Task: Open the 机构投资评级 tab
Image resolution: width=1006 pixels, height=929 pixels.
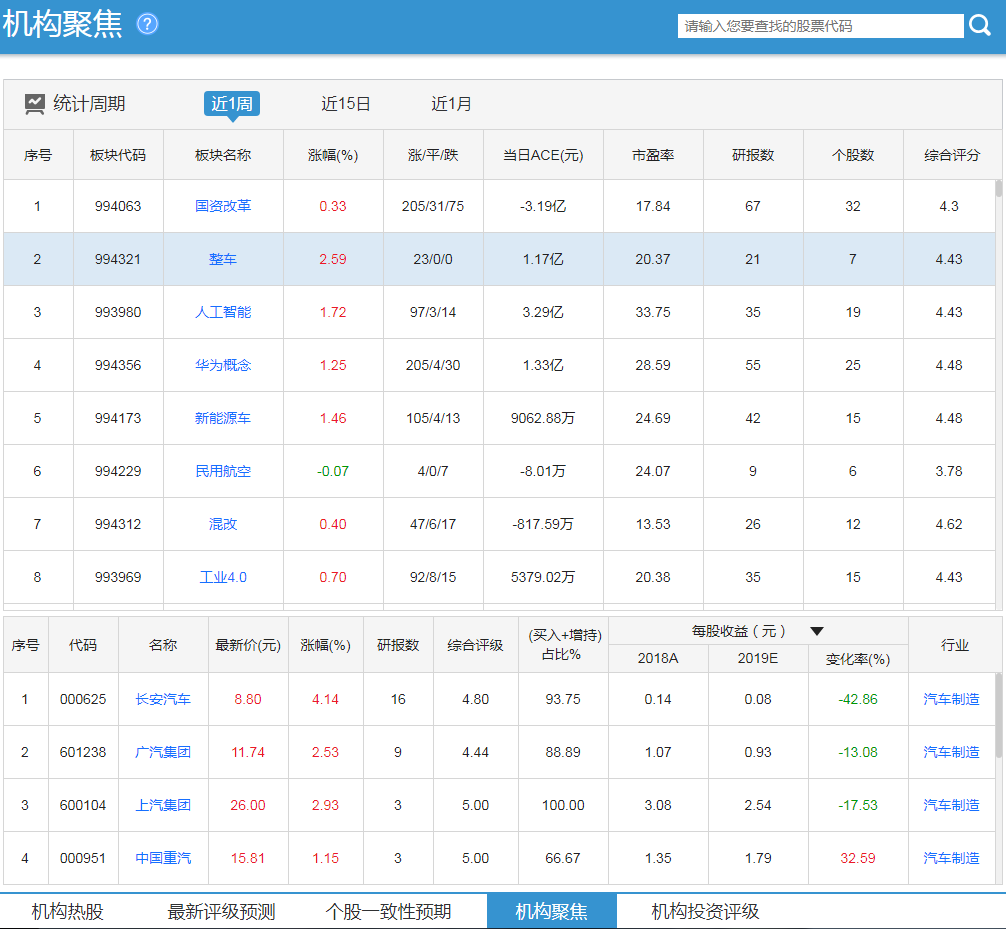Action: click(705, 911)
